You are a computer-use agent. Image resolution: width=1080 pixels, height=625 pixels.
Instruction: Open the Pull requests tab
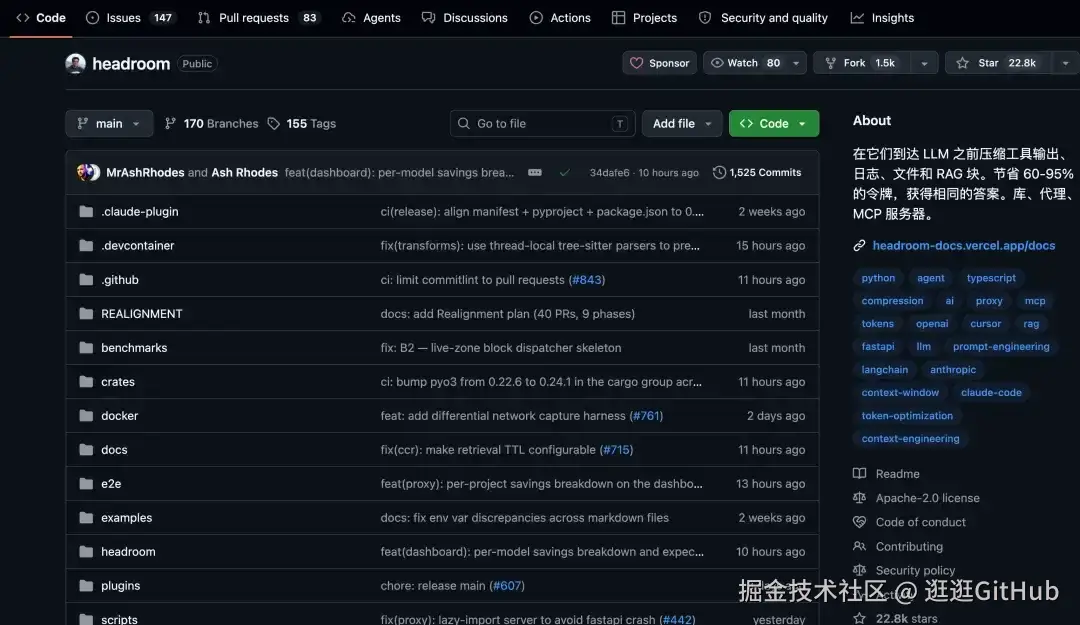point(259,18)
